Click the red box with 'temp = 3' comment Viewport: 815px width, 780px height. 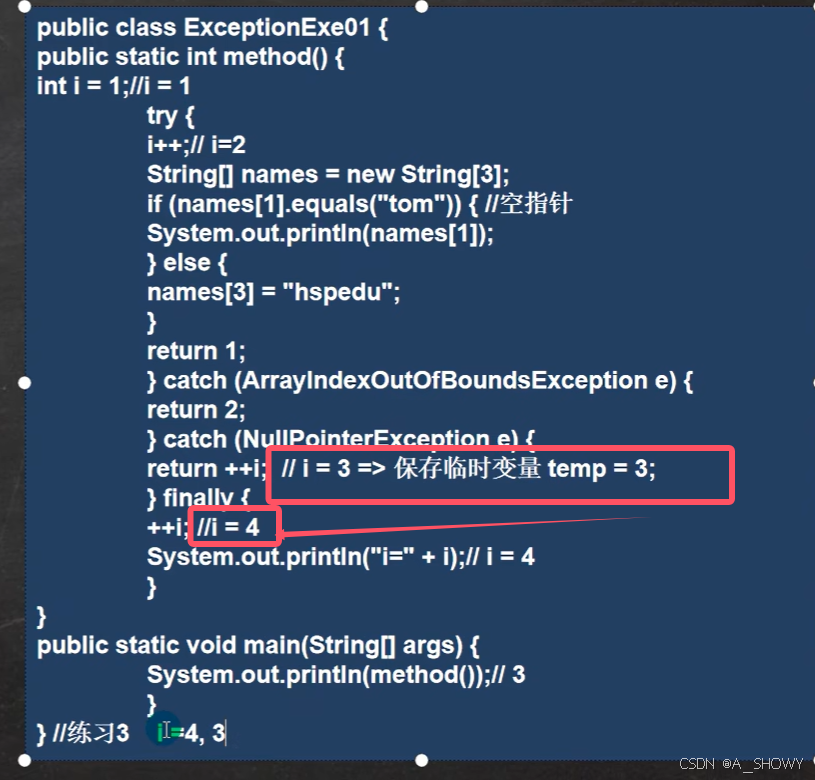pyautogui.click(x=500, y=474)
